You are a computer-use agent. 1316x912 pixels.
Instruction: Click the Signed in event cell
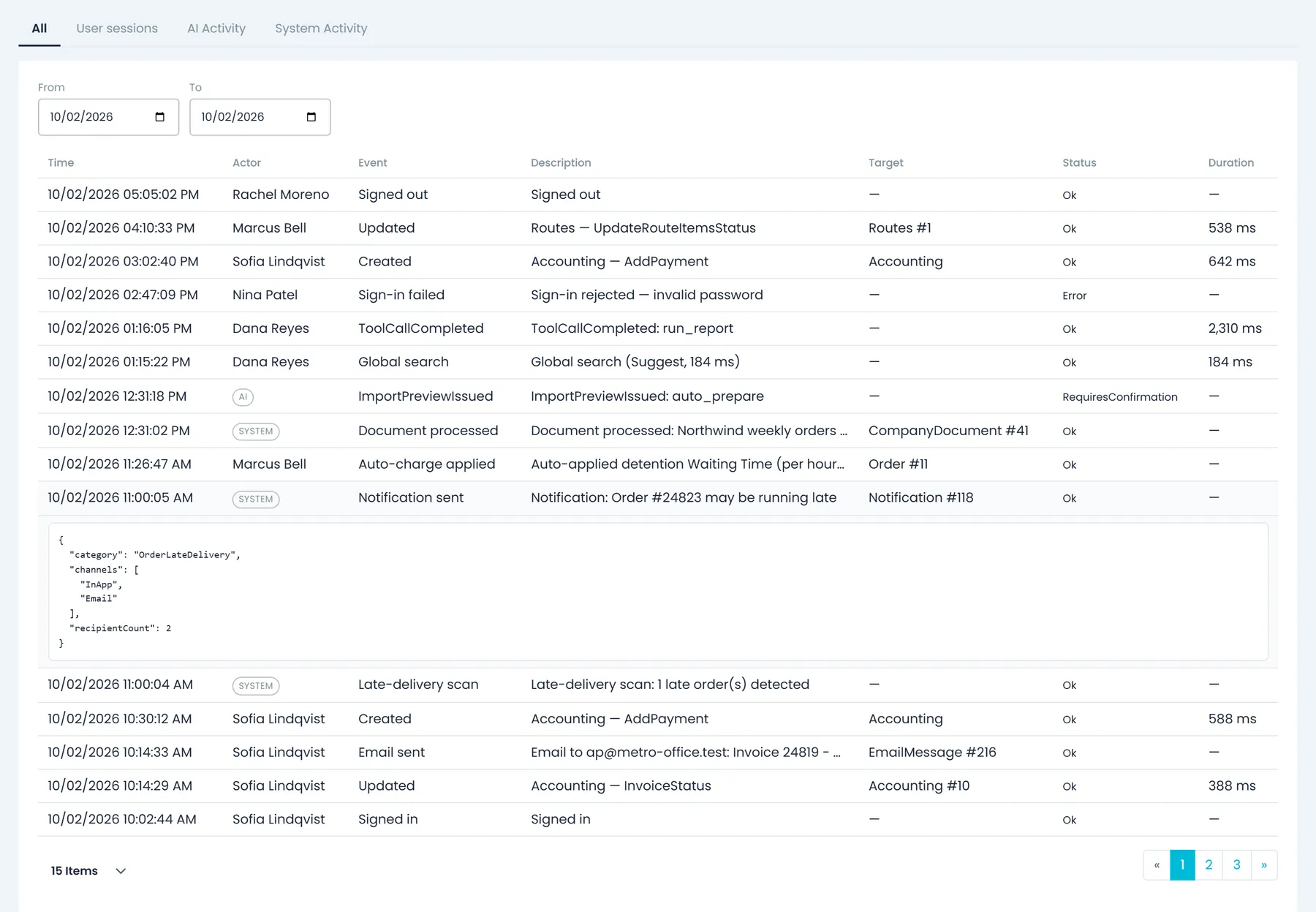[388, 820]
